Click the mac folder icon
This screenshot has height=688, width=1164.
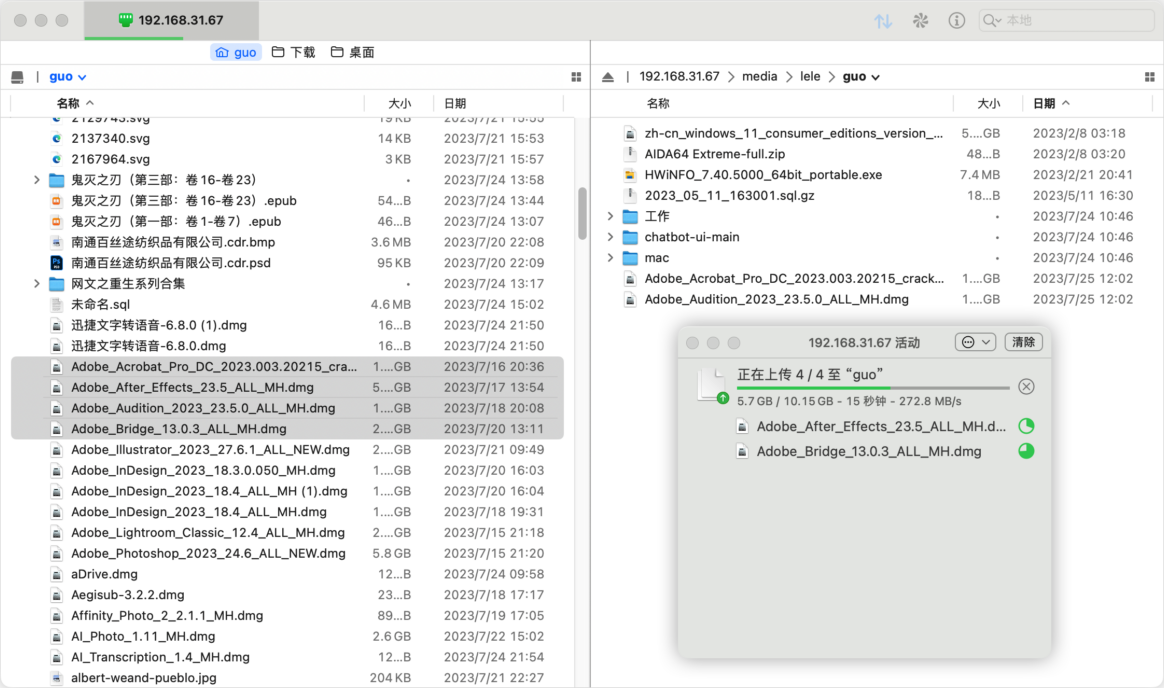coord(630,258)
